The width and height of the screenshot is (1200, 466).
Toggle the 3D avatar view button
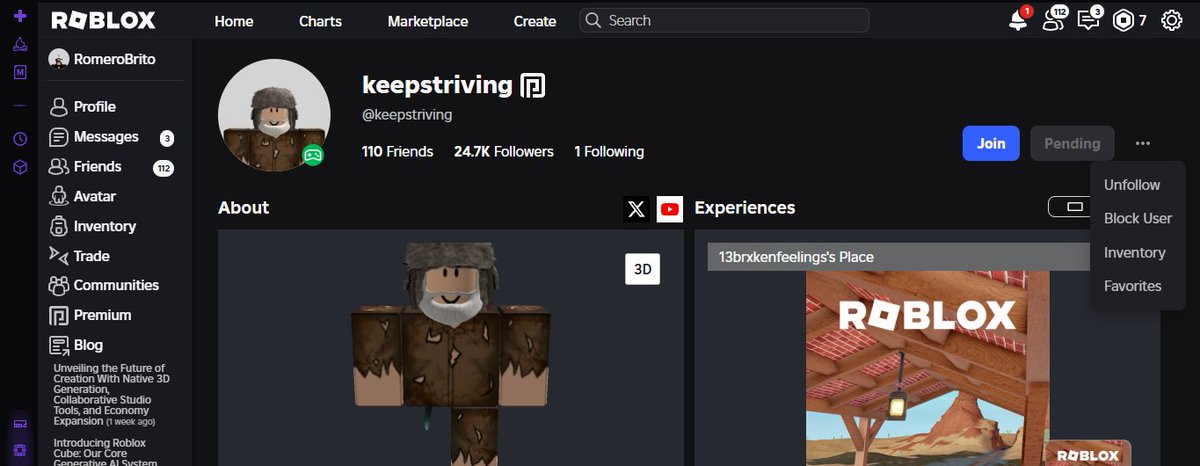tap(643, 269)
